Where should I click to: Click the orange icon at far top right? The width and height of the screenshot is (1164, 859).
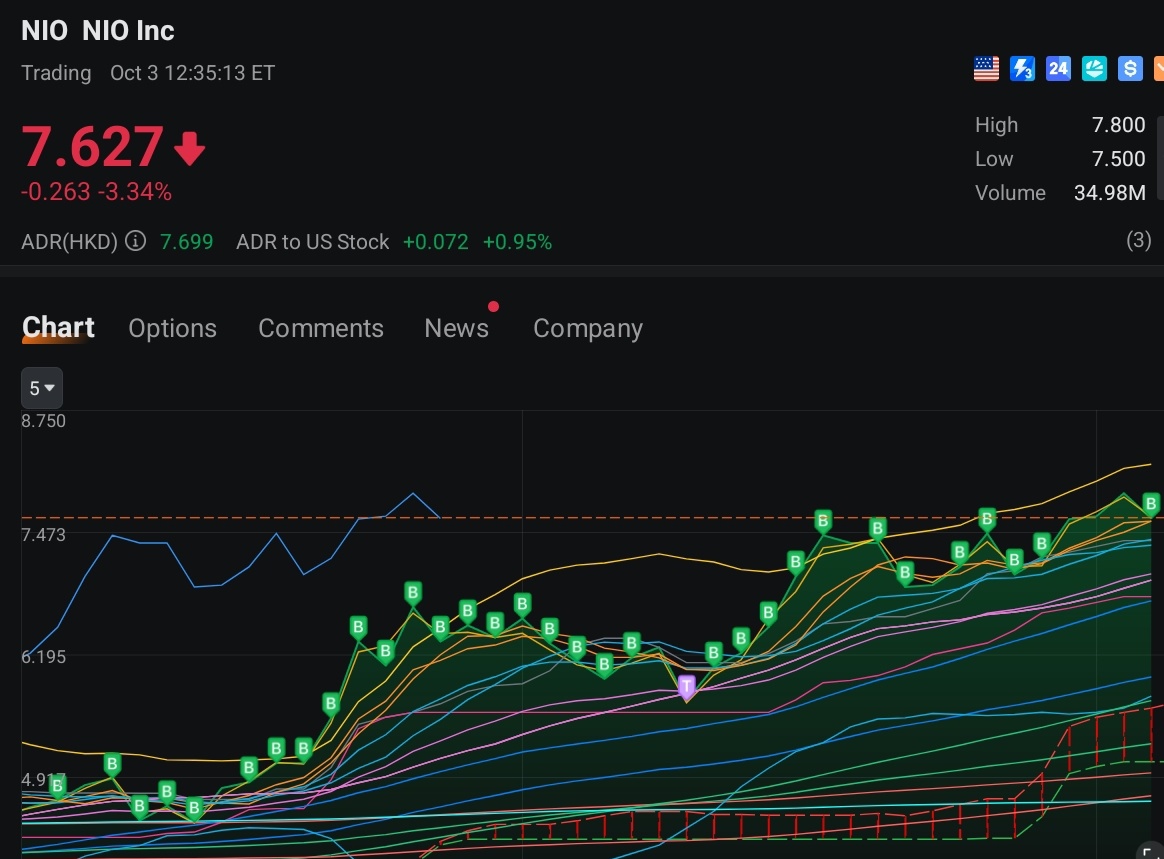pyautogui.click(x=1158, y=68)
